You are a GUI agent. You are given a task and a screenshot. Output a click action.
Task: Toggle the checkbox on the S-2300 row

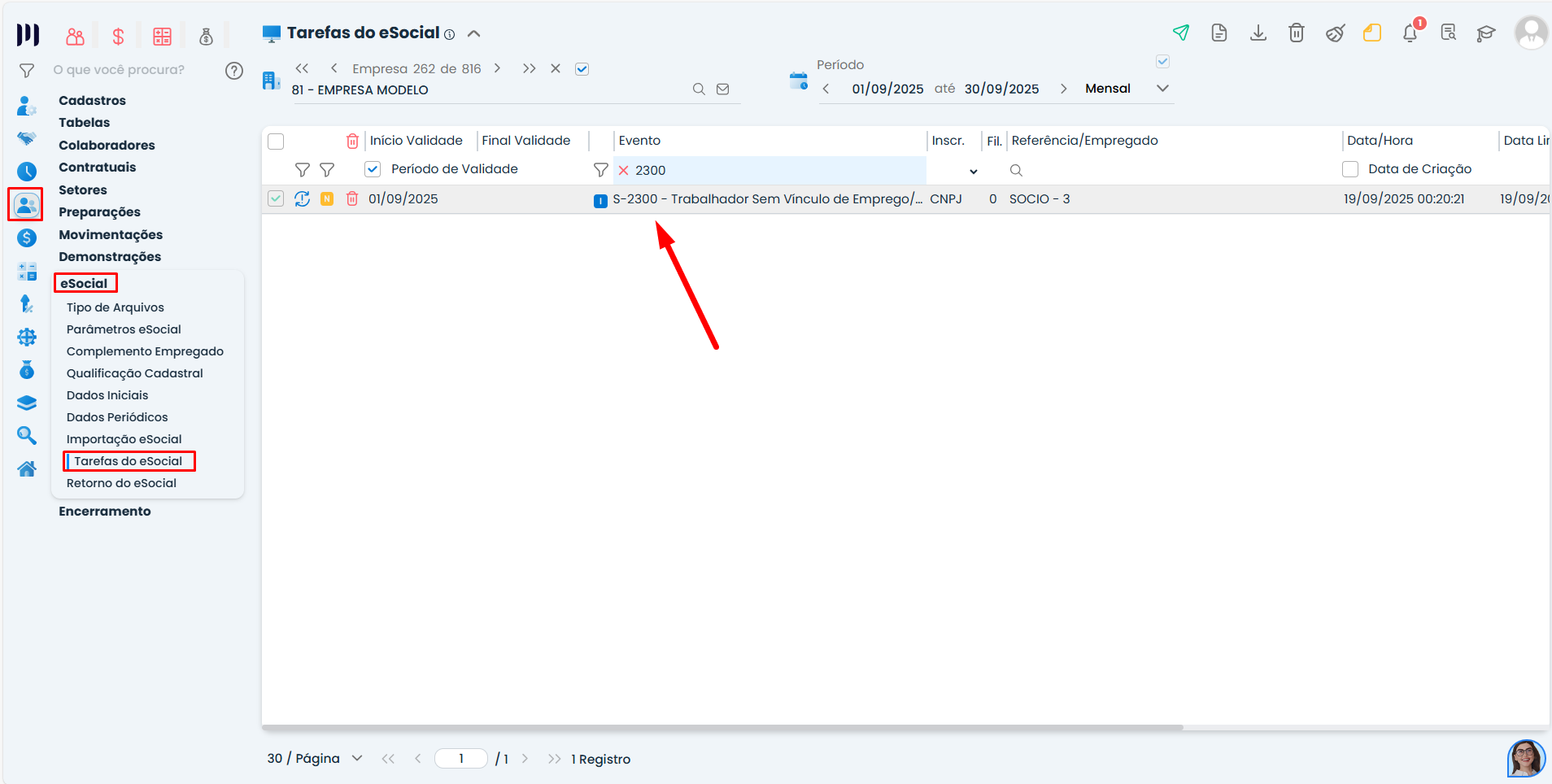click(x=276, y=198)
